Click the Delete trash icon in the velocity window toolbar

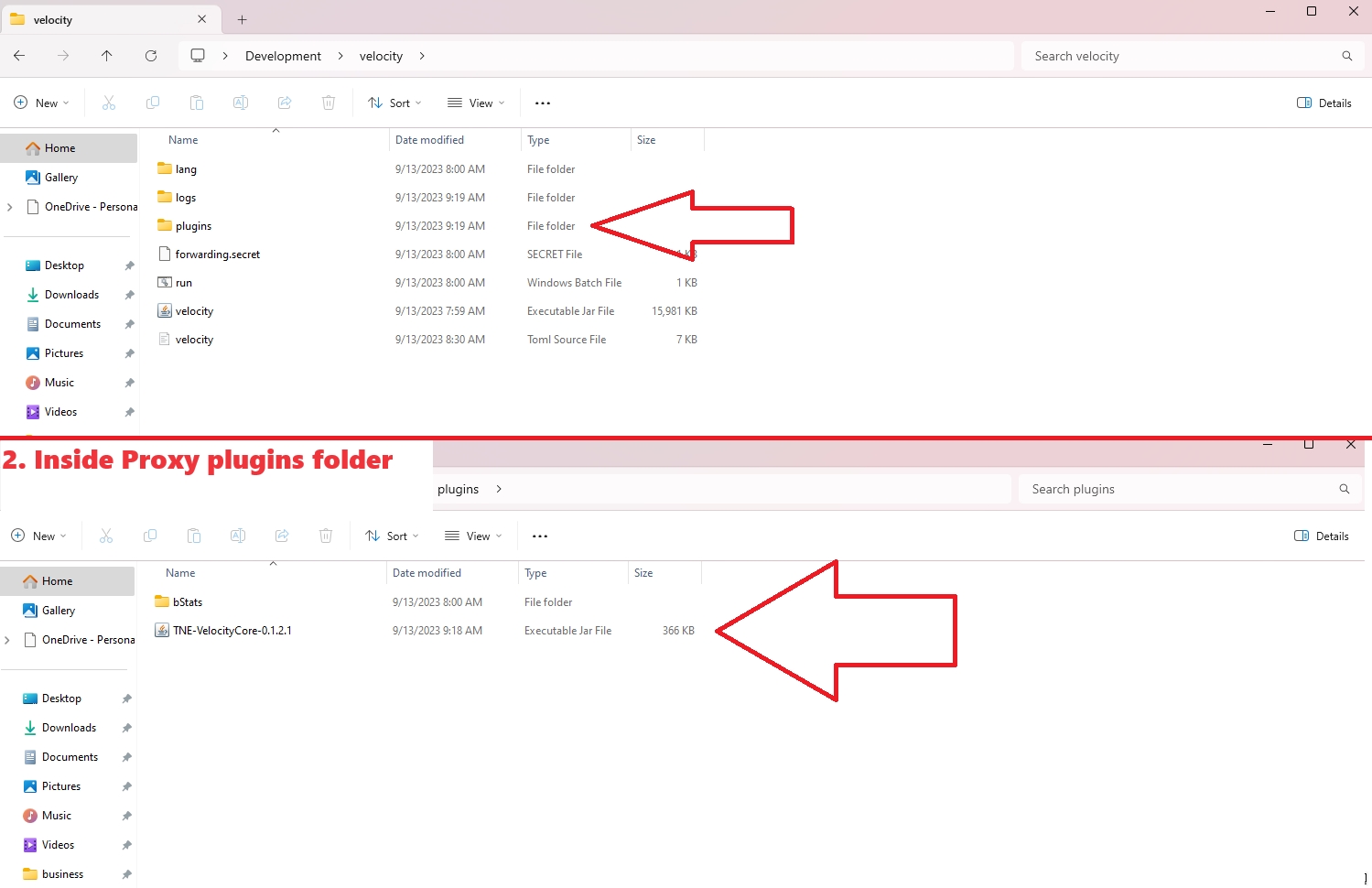(329, 103)
